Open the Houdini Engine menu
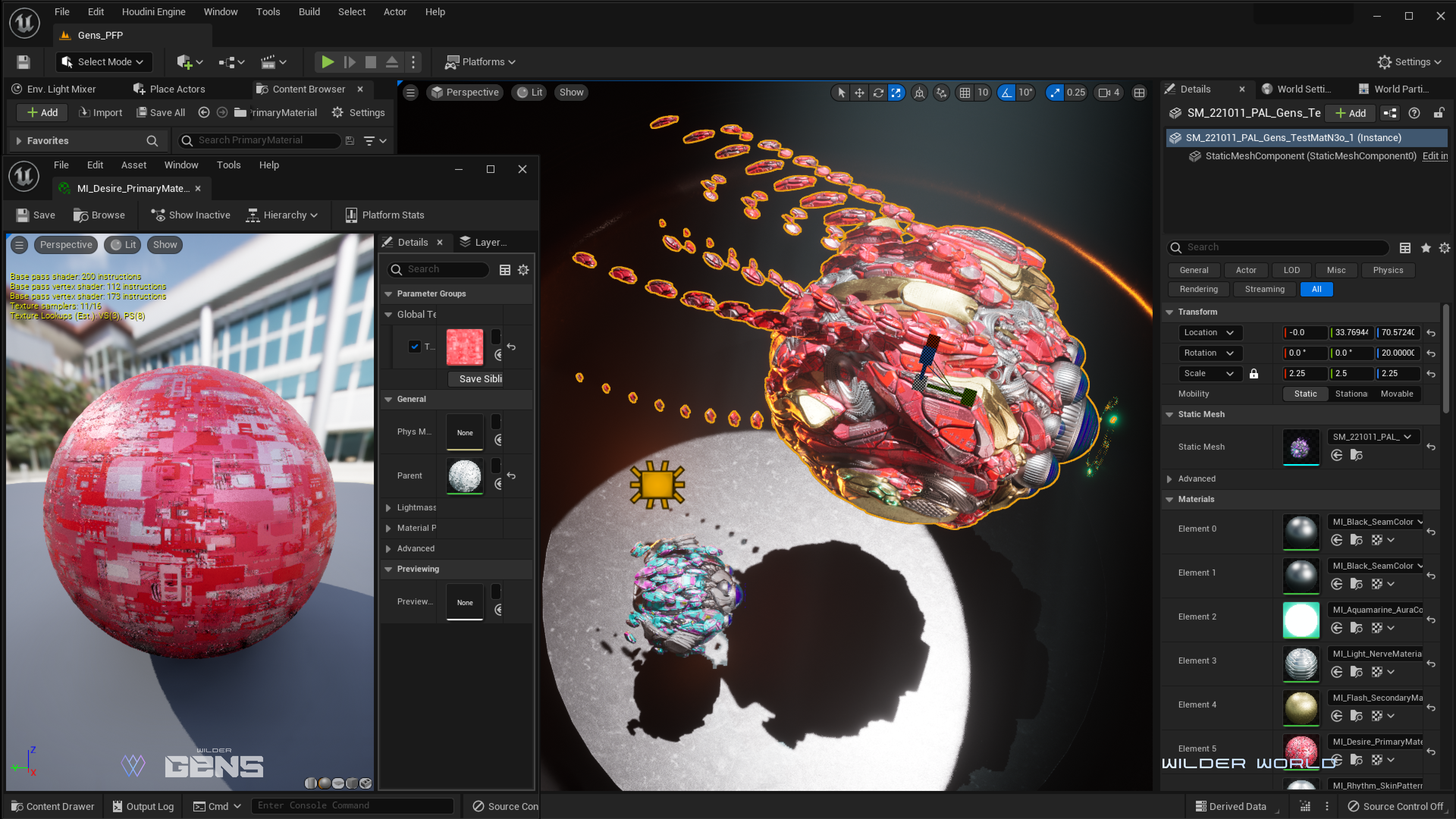Image resolution: width=1456 pixels, height=819 pixels. coord(153,11)
